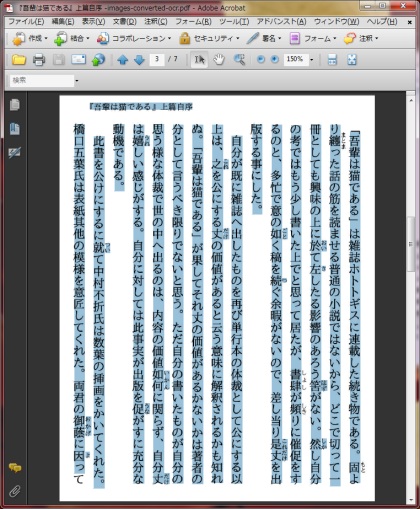Open the 注釈(C) menu
This screenshot has height=509, width=420.
155,22
